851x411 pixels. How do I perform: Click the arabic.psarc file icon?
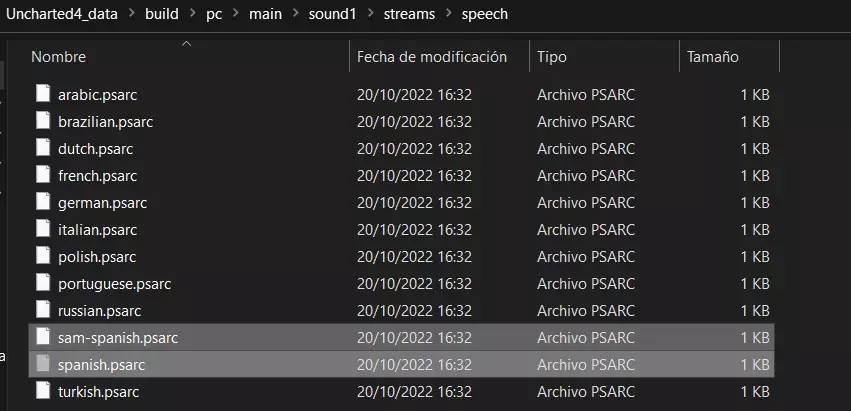42,94
